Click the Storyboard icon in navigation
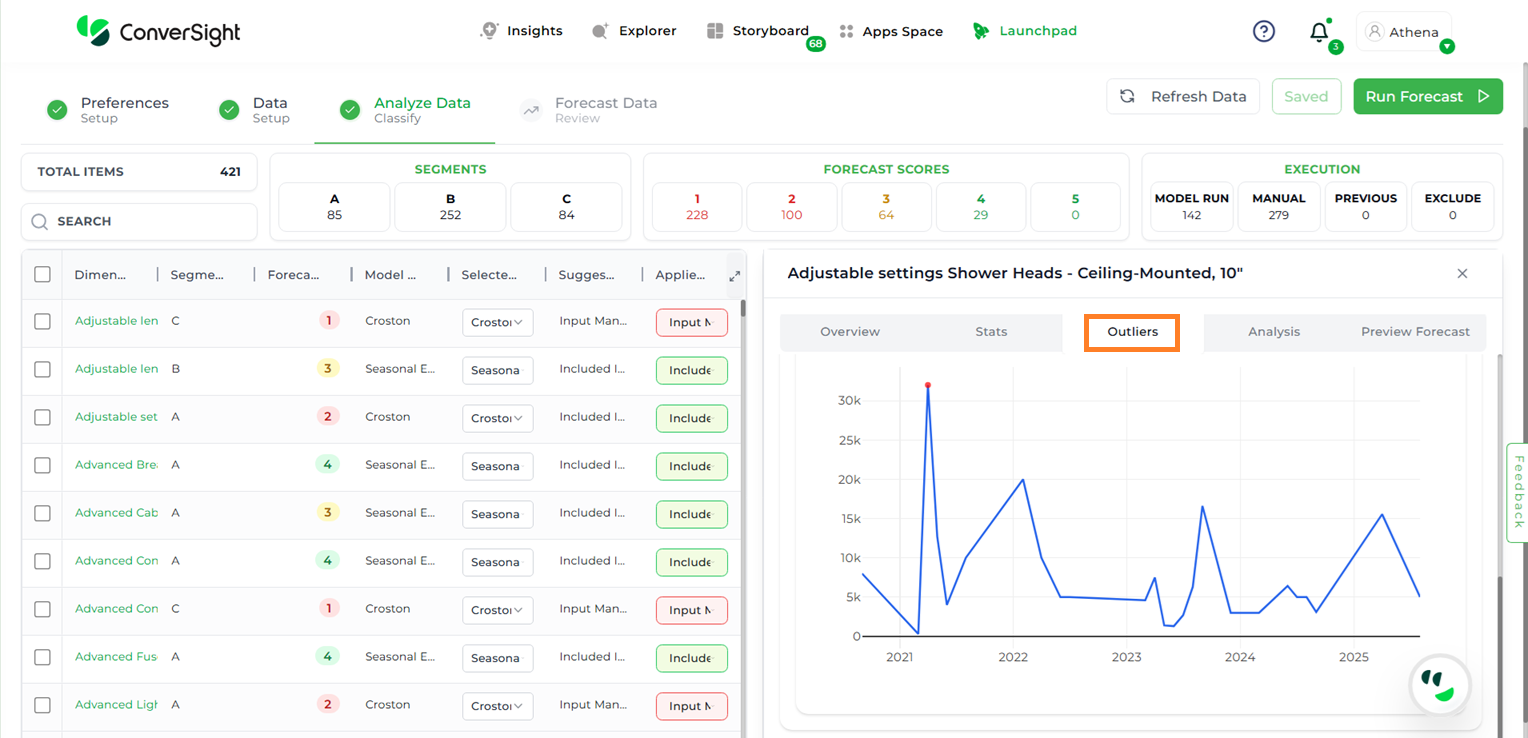This screenshot has width=1528, height=738. [x=715, y=31]
